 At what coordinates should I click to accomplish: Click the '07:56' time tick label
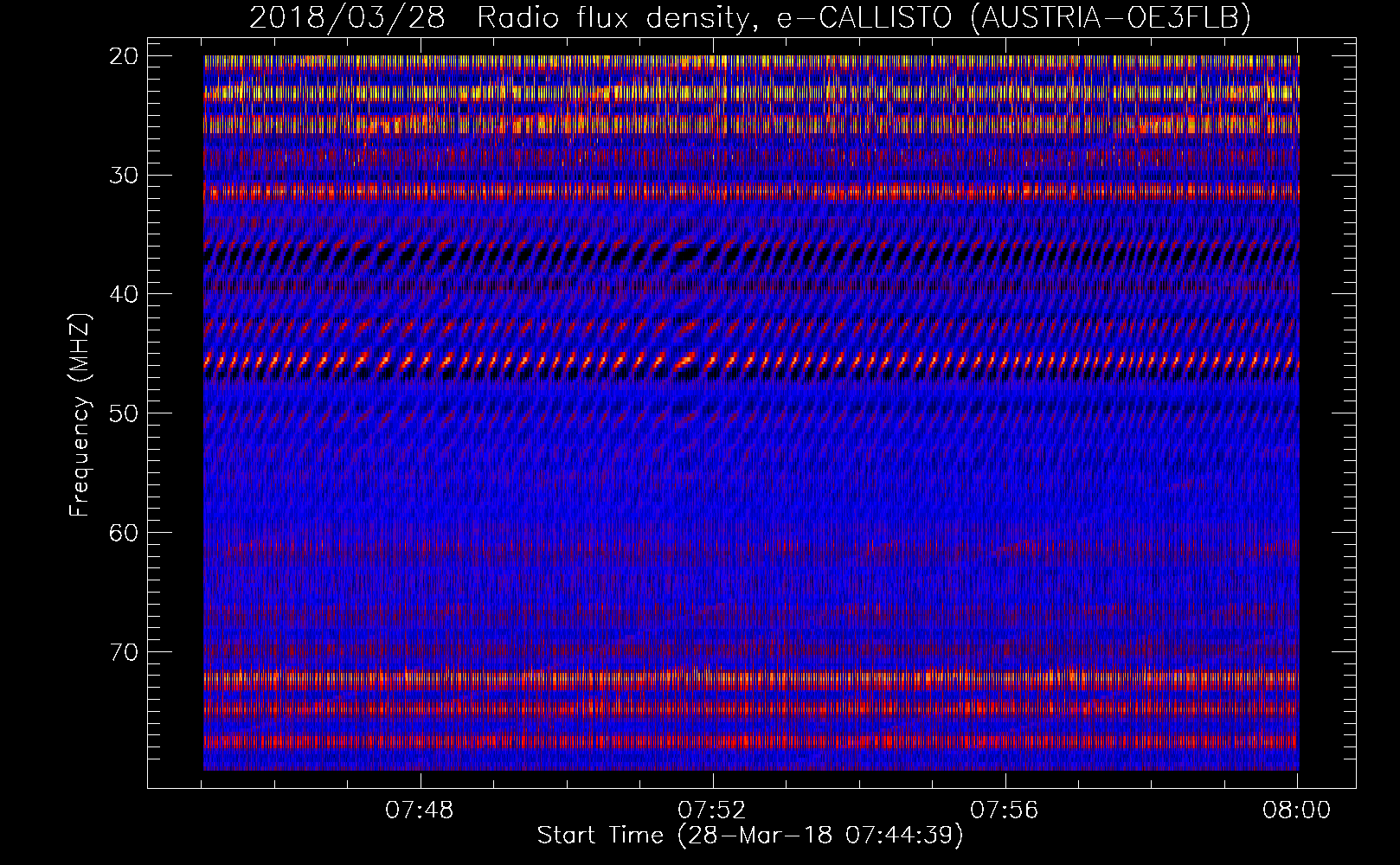pos(1005,811)
